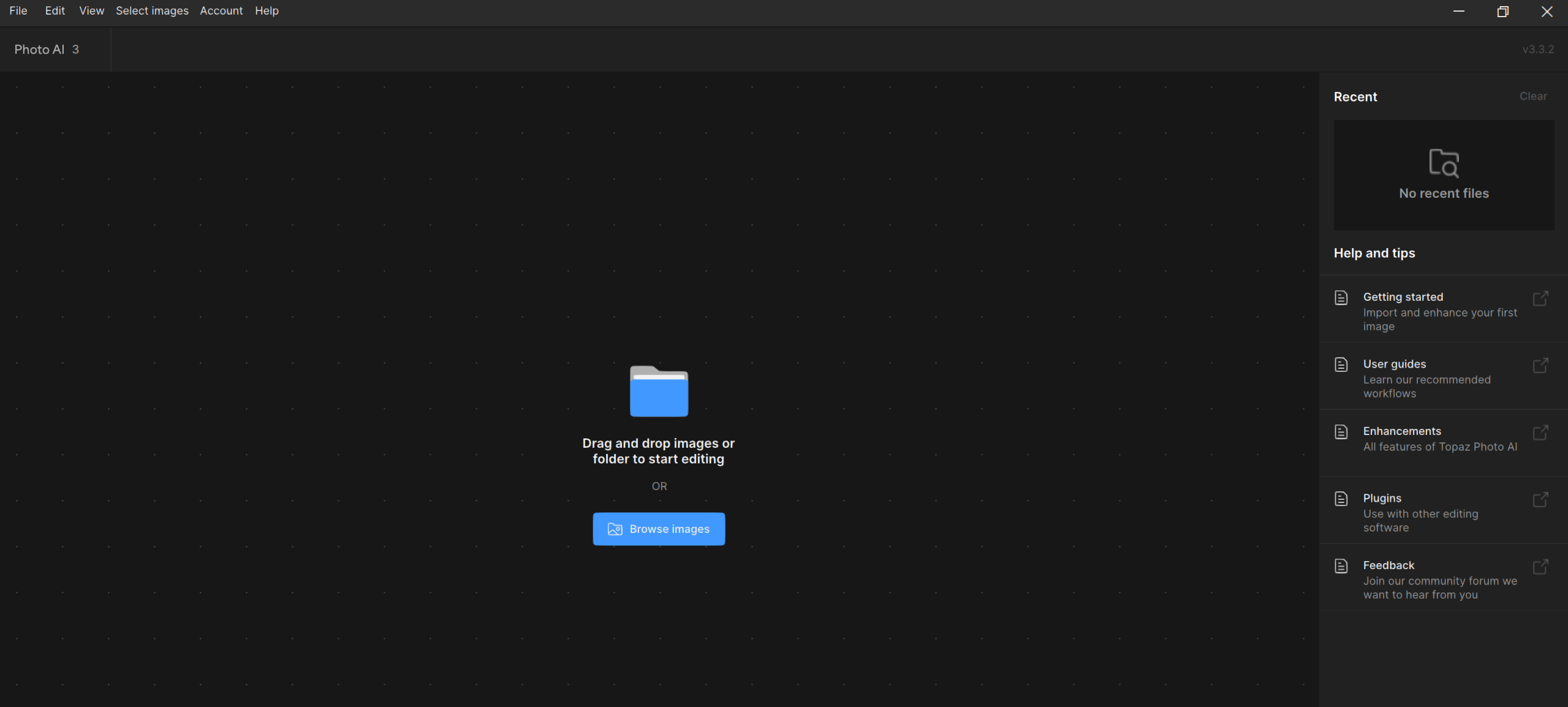1568x707 pixels.
Task: Click the Drag and drop images text
Action: (658, 451)
